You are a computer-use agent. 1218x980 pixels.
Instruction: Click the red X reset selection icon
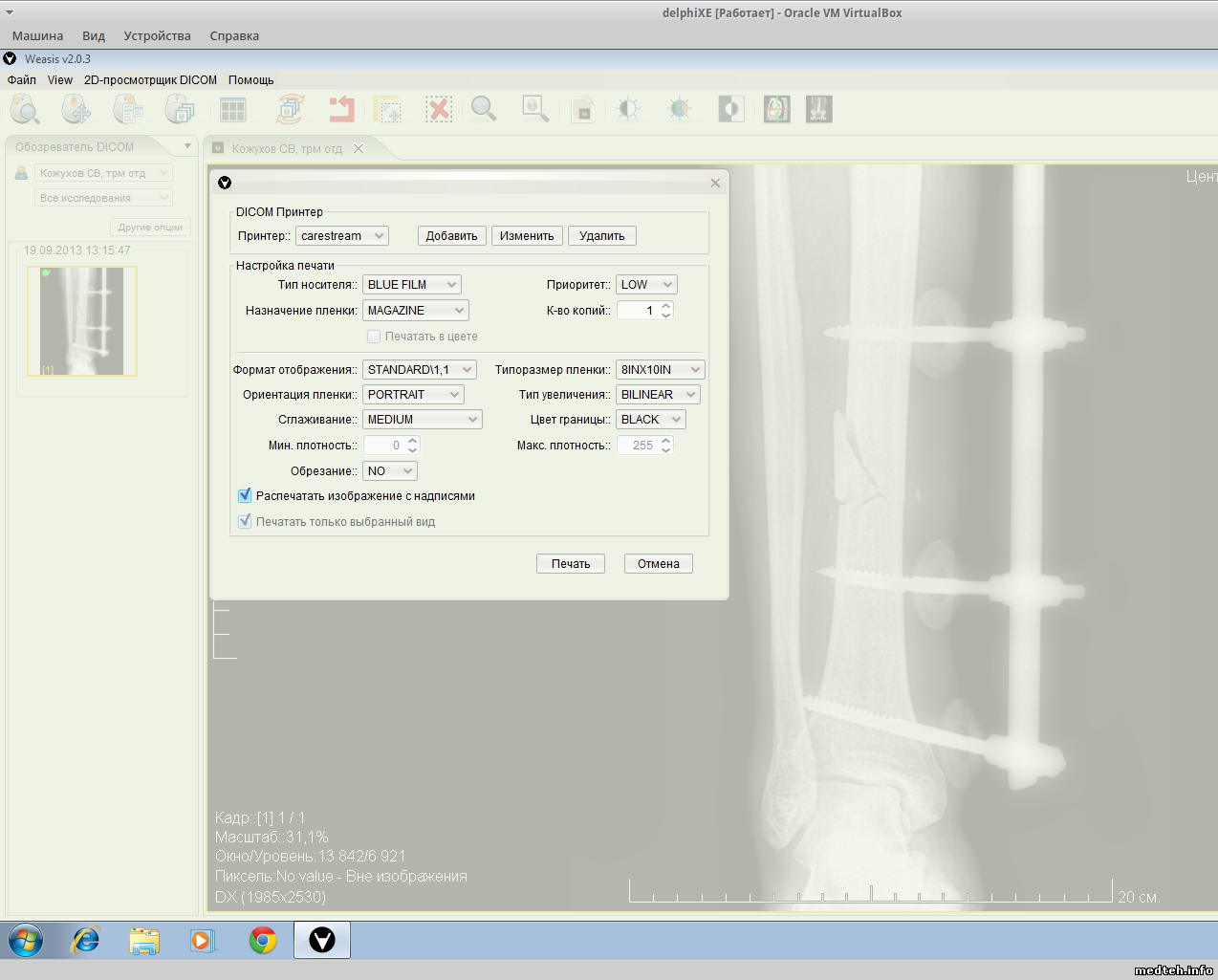[439, 110]
